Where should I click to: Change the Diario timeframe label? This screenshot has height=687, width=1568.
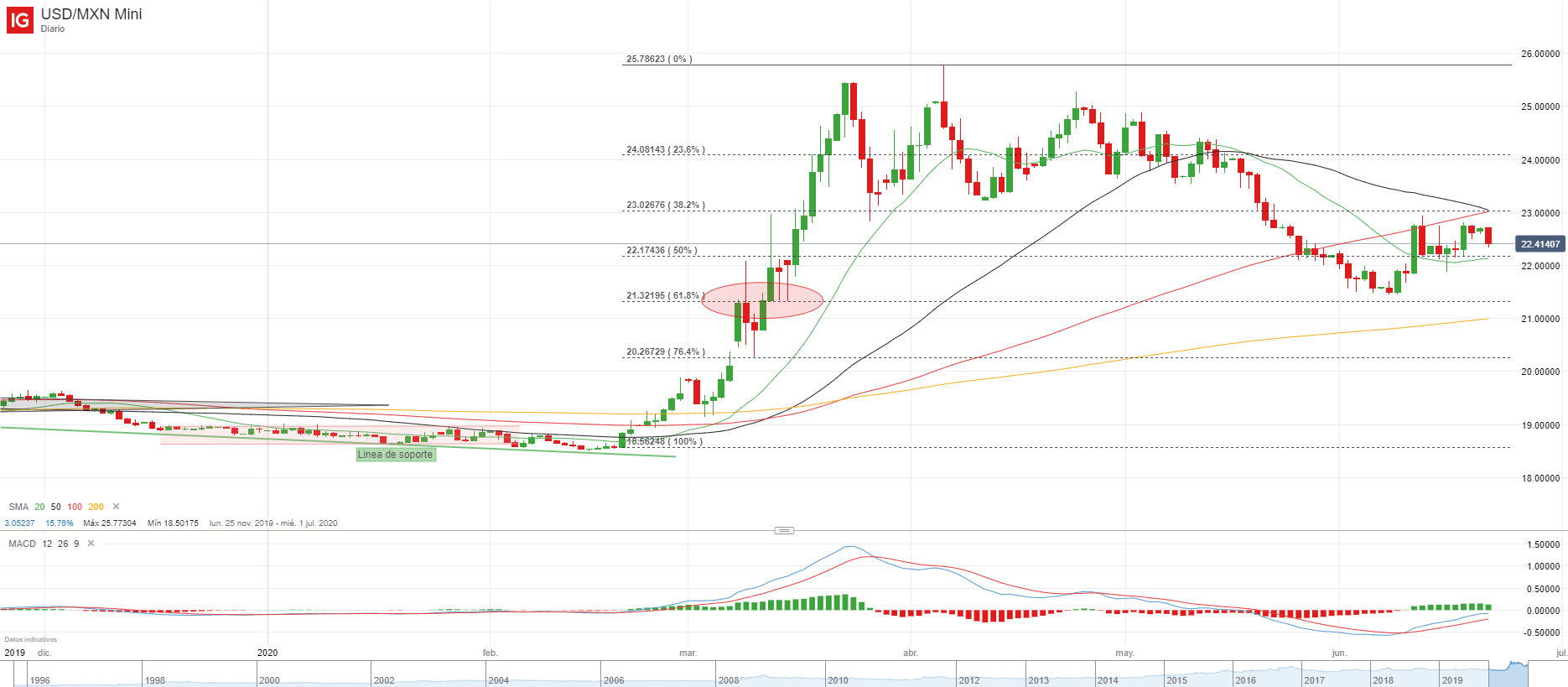(x=53, y=29)
